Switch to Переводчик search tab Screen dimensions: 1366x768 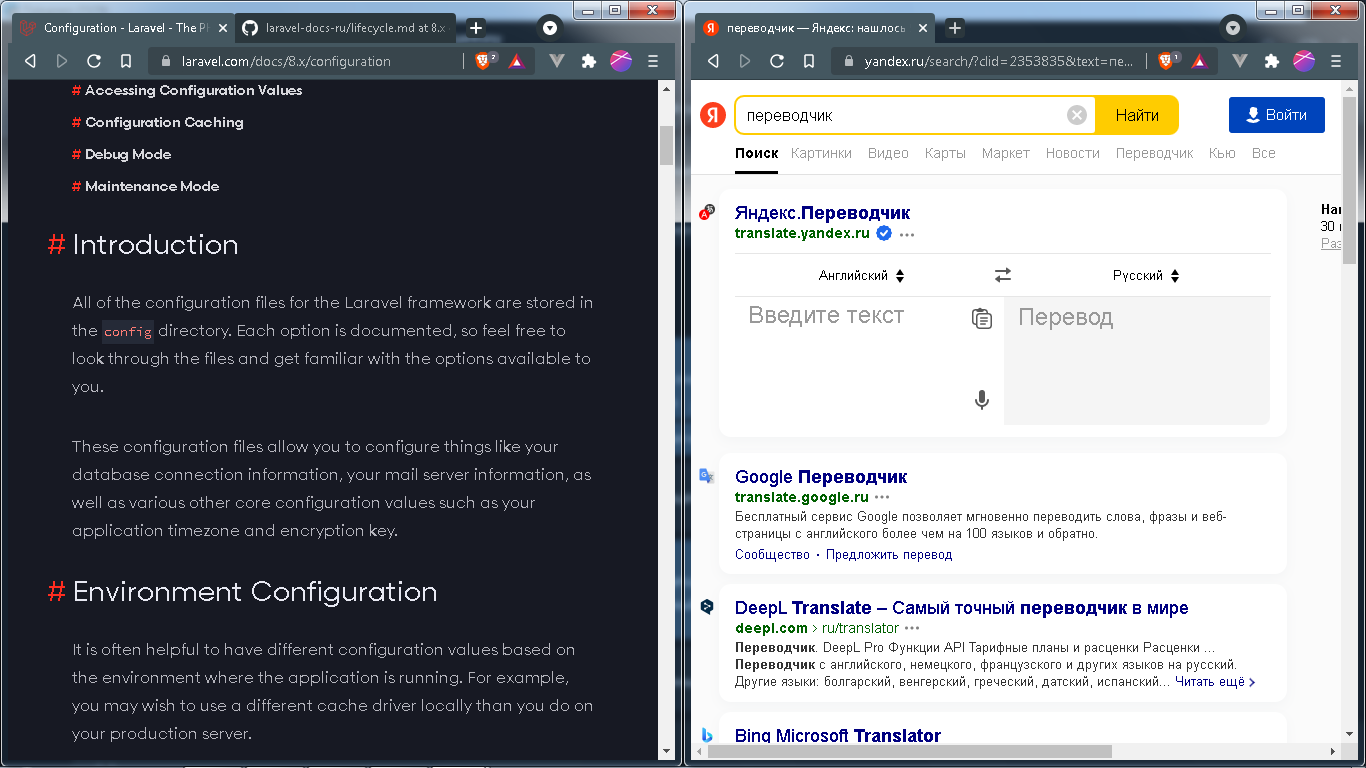click(1154, 153)
